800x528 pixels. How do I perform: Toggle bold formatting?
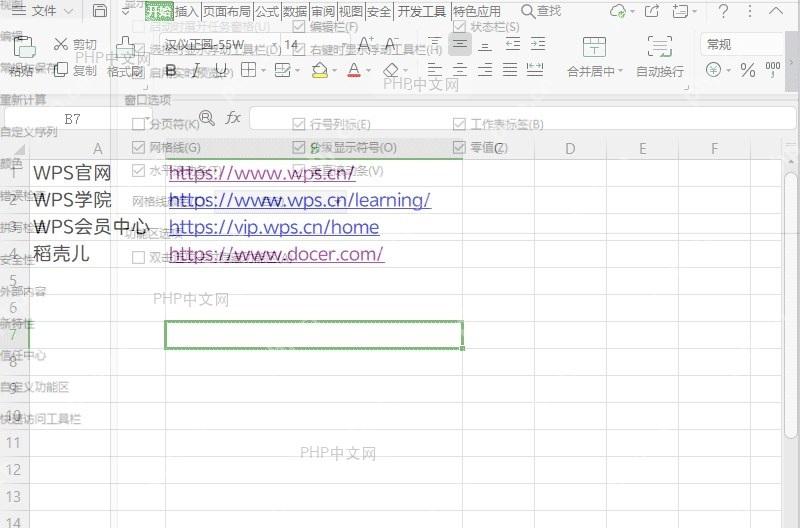(x=171, y=70)
